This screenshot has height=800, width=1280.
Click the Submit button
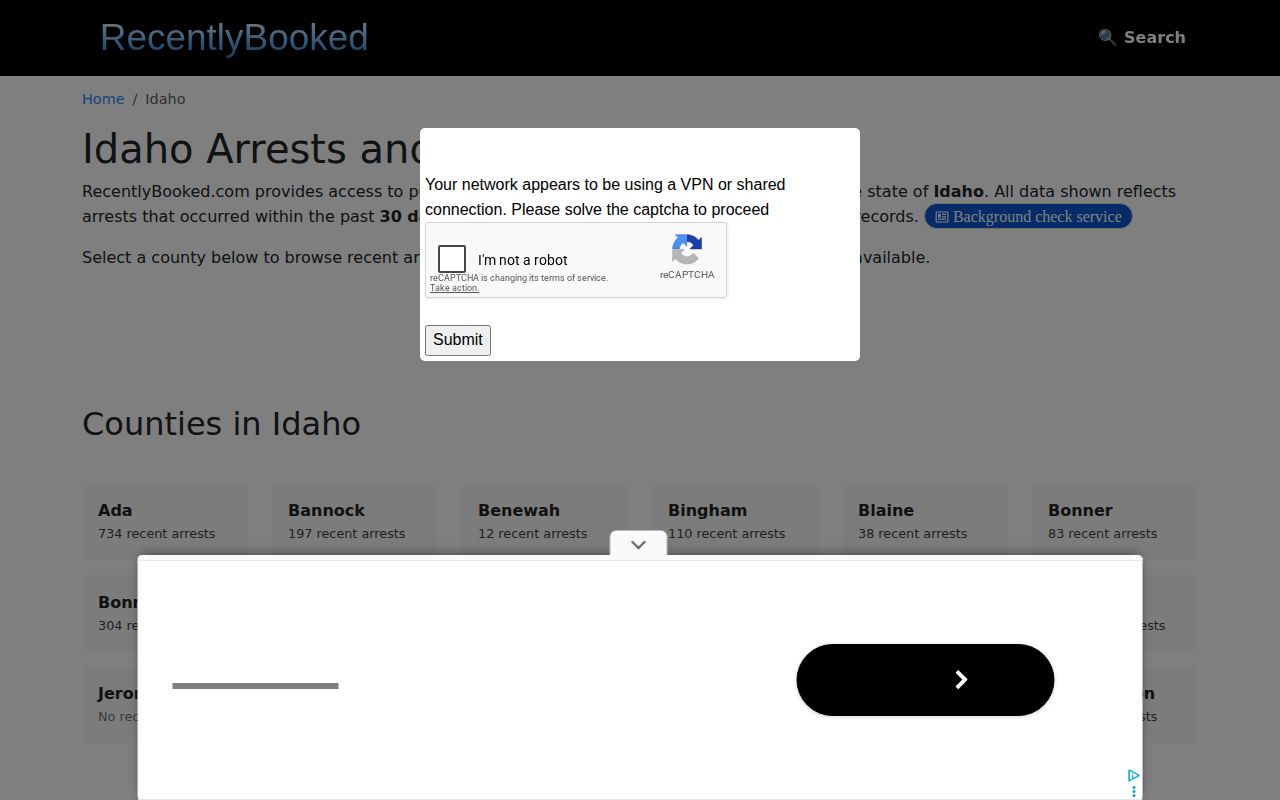coord(458,340)
